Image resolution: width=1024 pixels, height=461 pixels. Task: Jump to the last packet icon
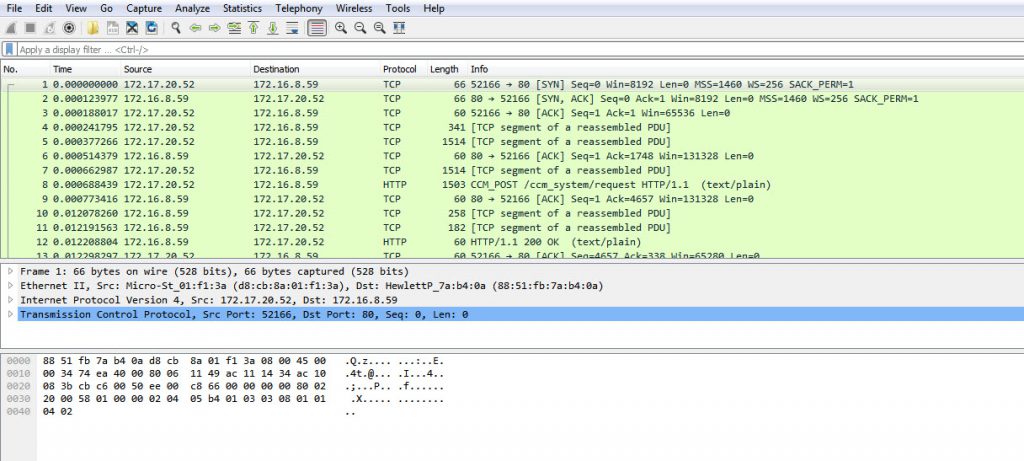click(x=273, y=28)
